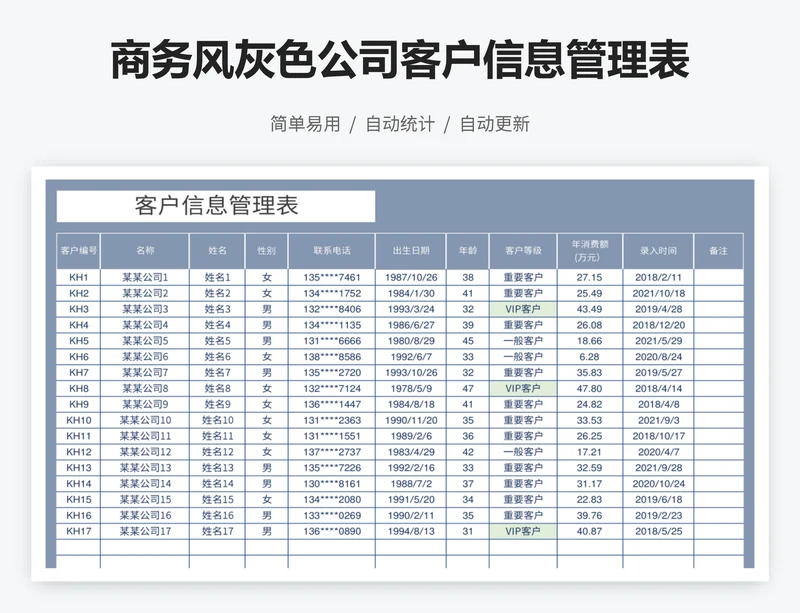Viewport: 800px width, 613px height.
Task: Click the cell 某某公司2
Action: [145, 293]
